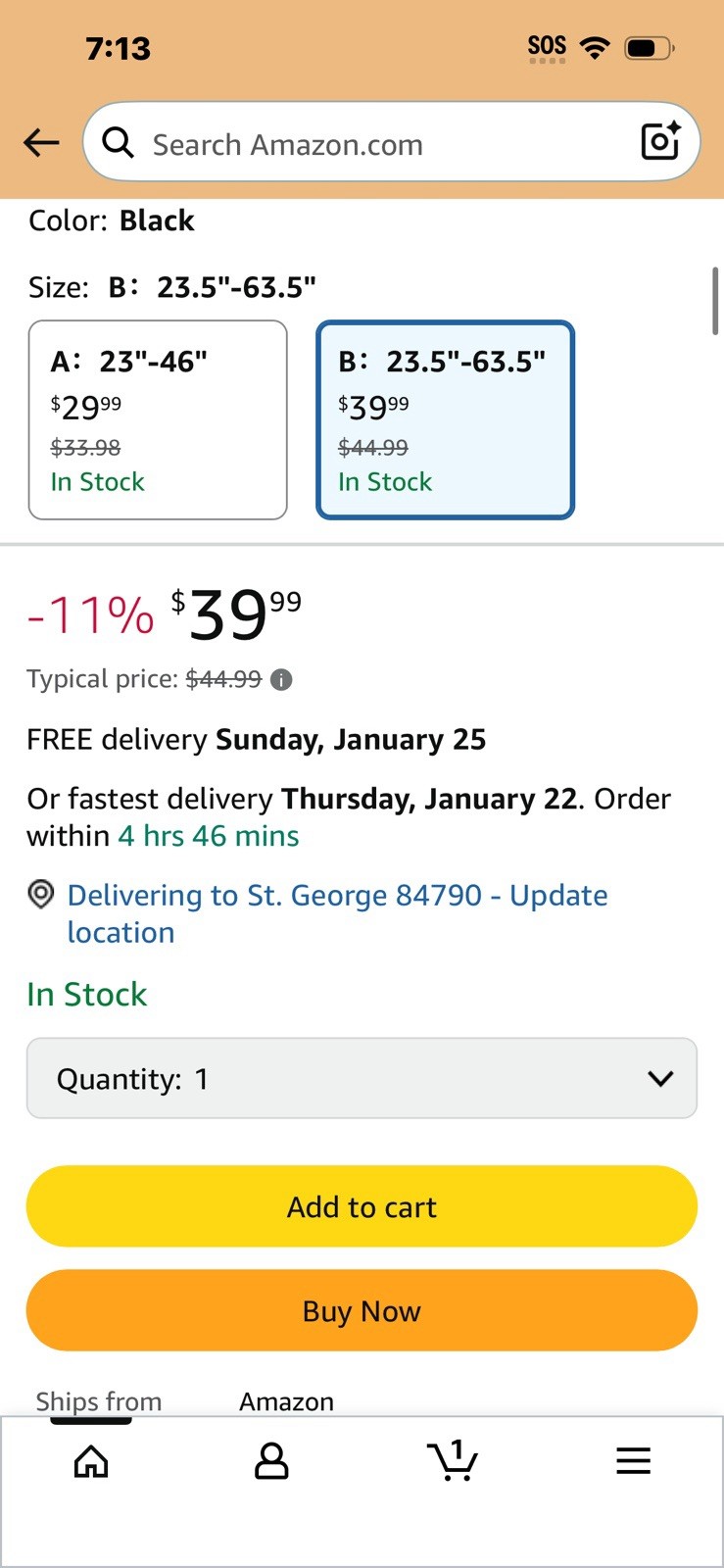Screen dimensions: 724x1568
Task: Expand the Quantity dropdown
Action: click(x=362, y=1078)
